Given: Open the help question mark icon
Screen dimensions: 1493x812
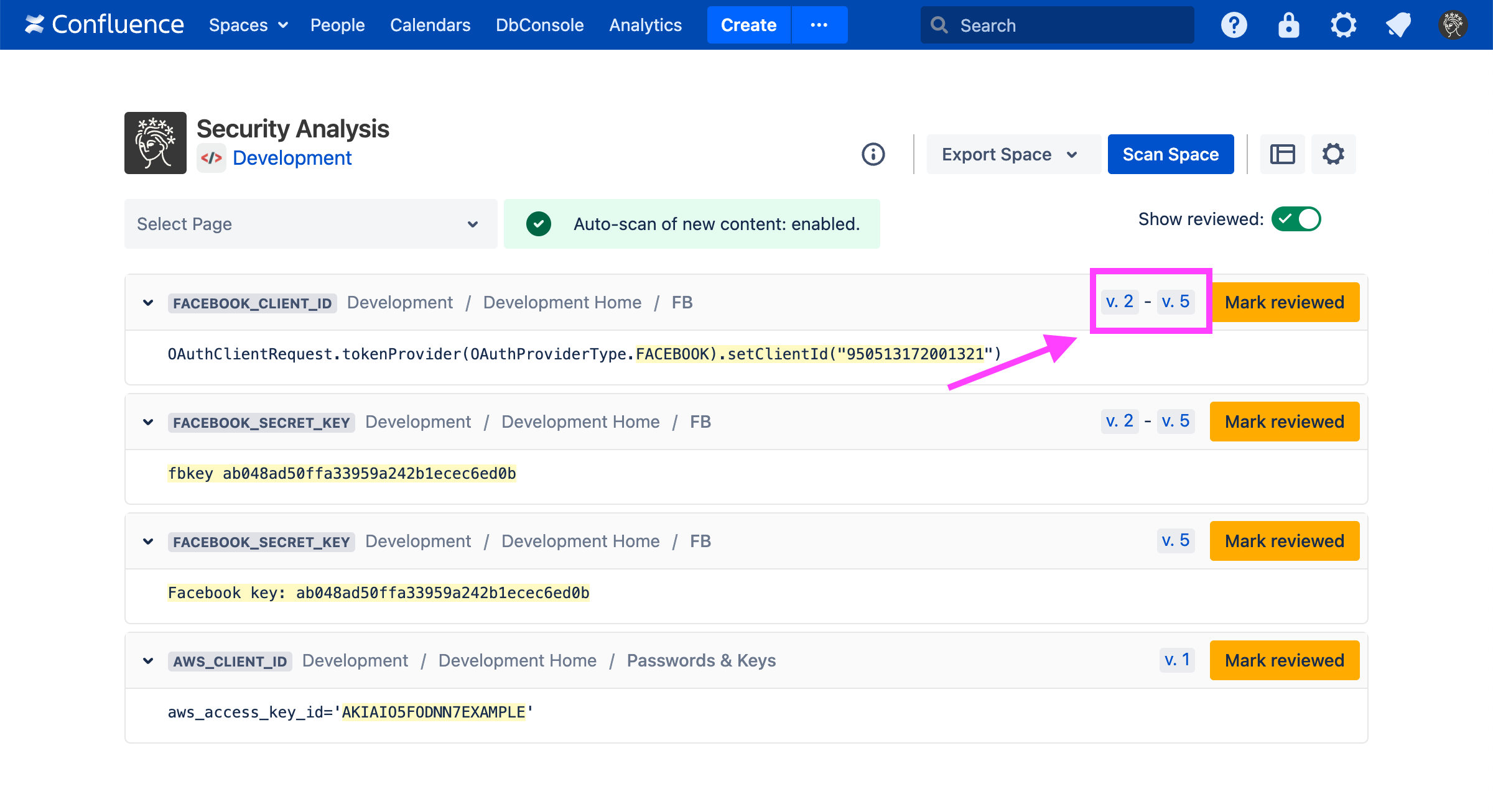Looking at the screenshot, I should 1234,25.
